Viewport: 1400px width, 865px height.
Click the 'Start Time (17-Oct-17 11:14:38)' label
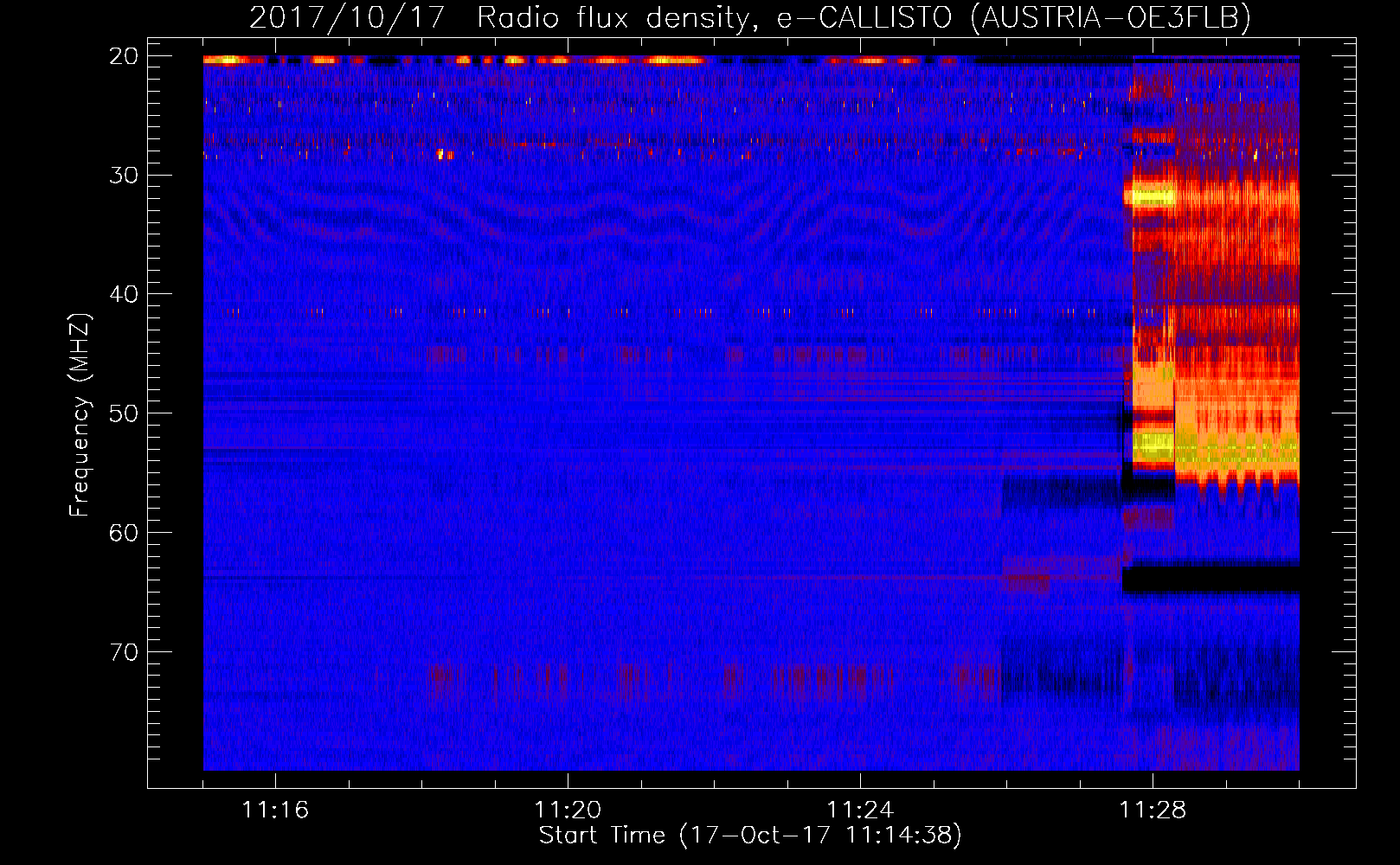click(x=750, y=836)
